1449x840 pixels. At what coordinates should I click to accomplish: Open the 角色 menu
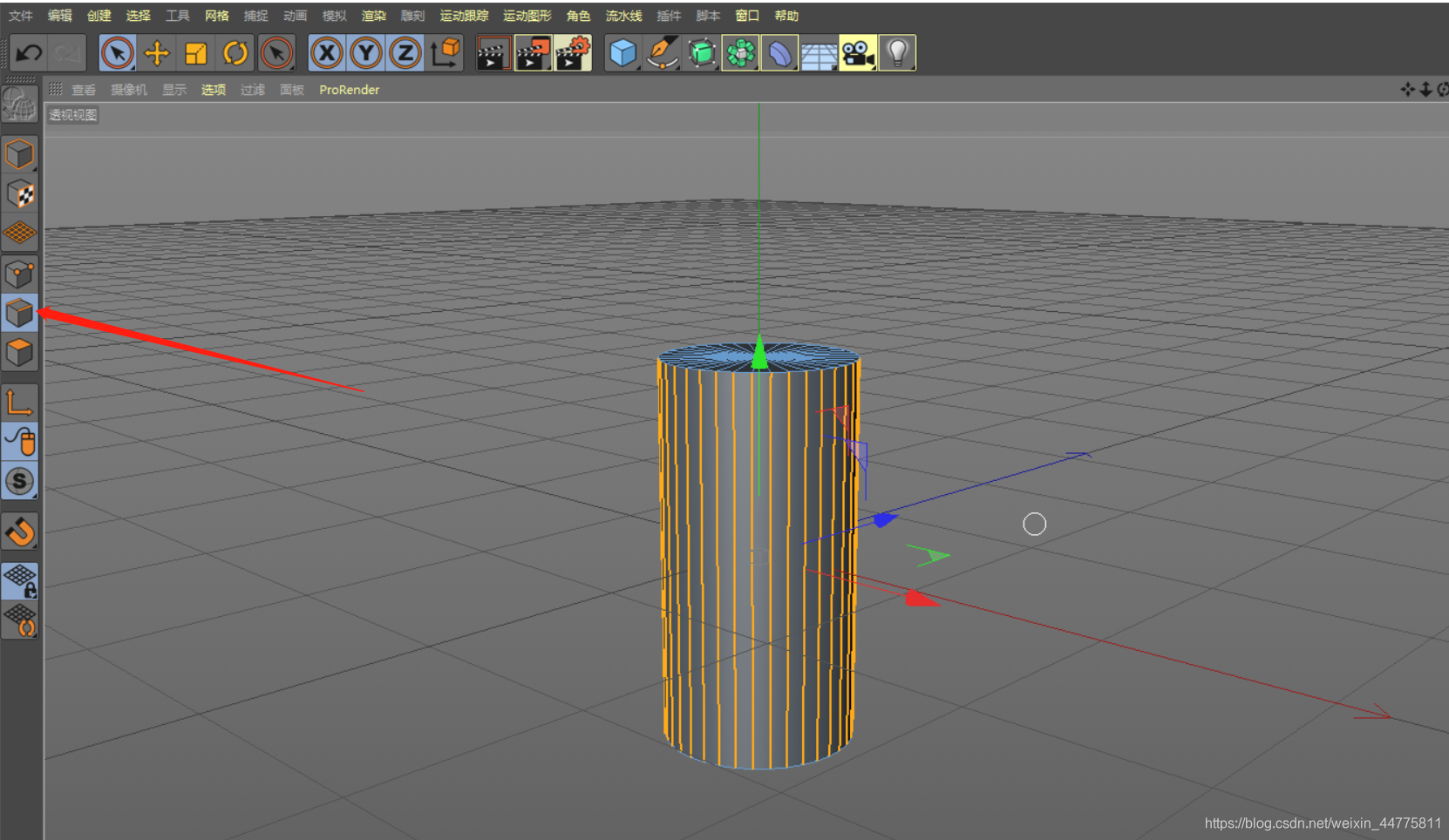coord(578,16)
